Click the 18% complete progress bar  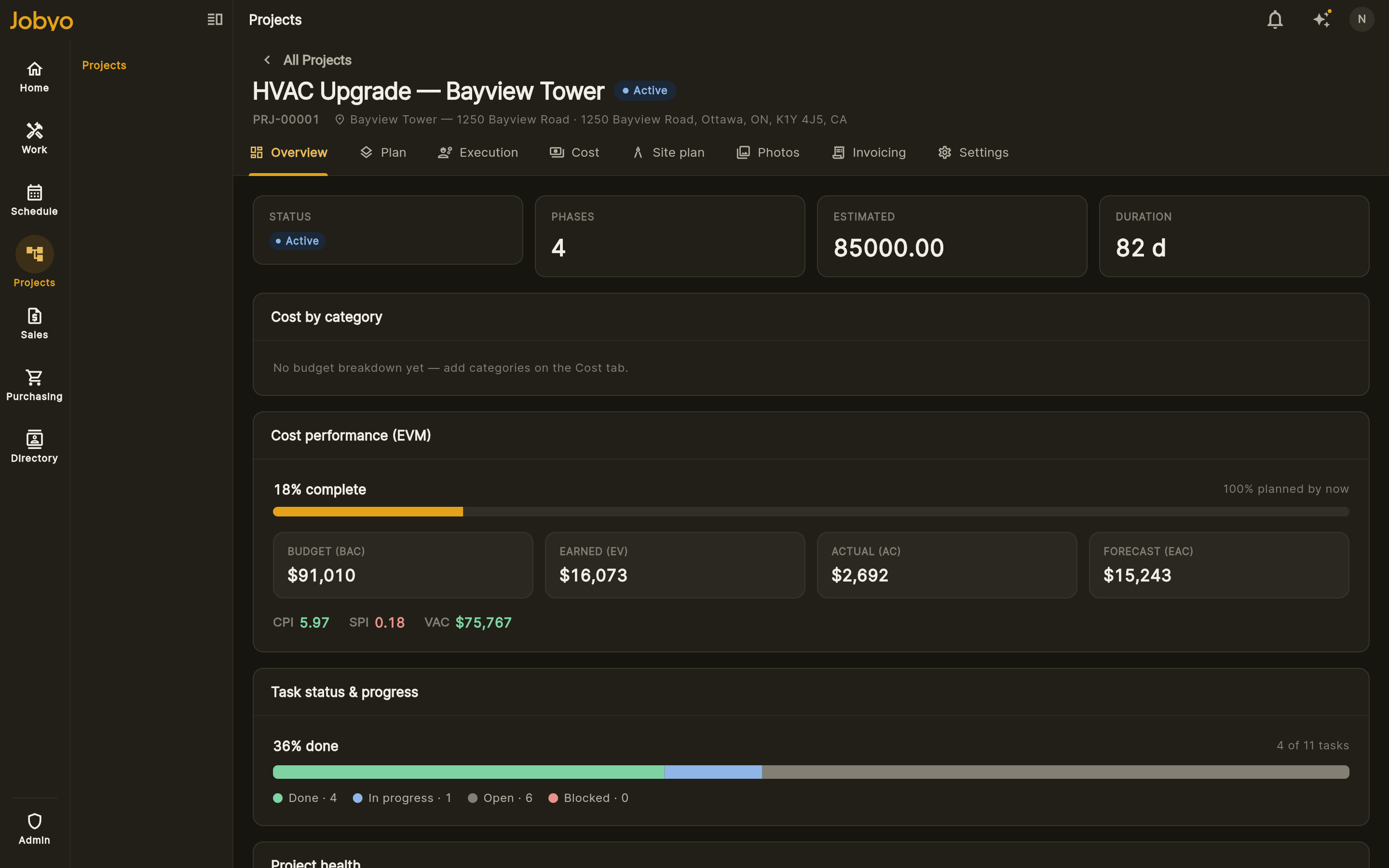tap(811, 512)
